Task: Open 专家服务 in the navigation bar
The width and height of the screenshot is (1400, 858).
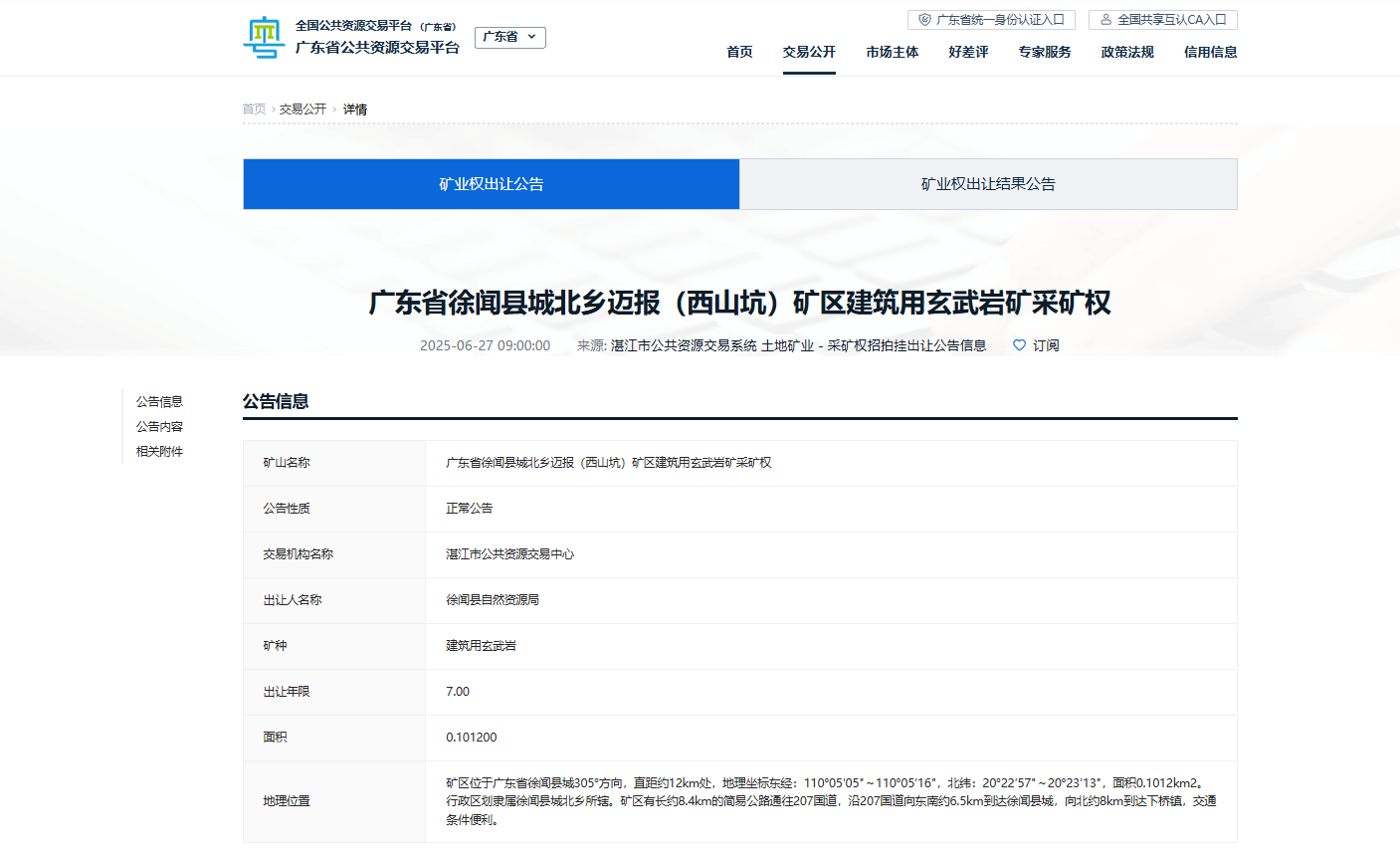Action: click(1045, 52)
